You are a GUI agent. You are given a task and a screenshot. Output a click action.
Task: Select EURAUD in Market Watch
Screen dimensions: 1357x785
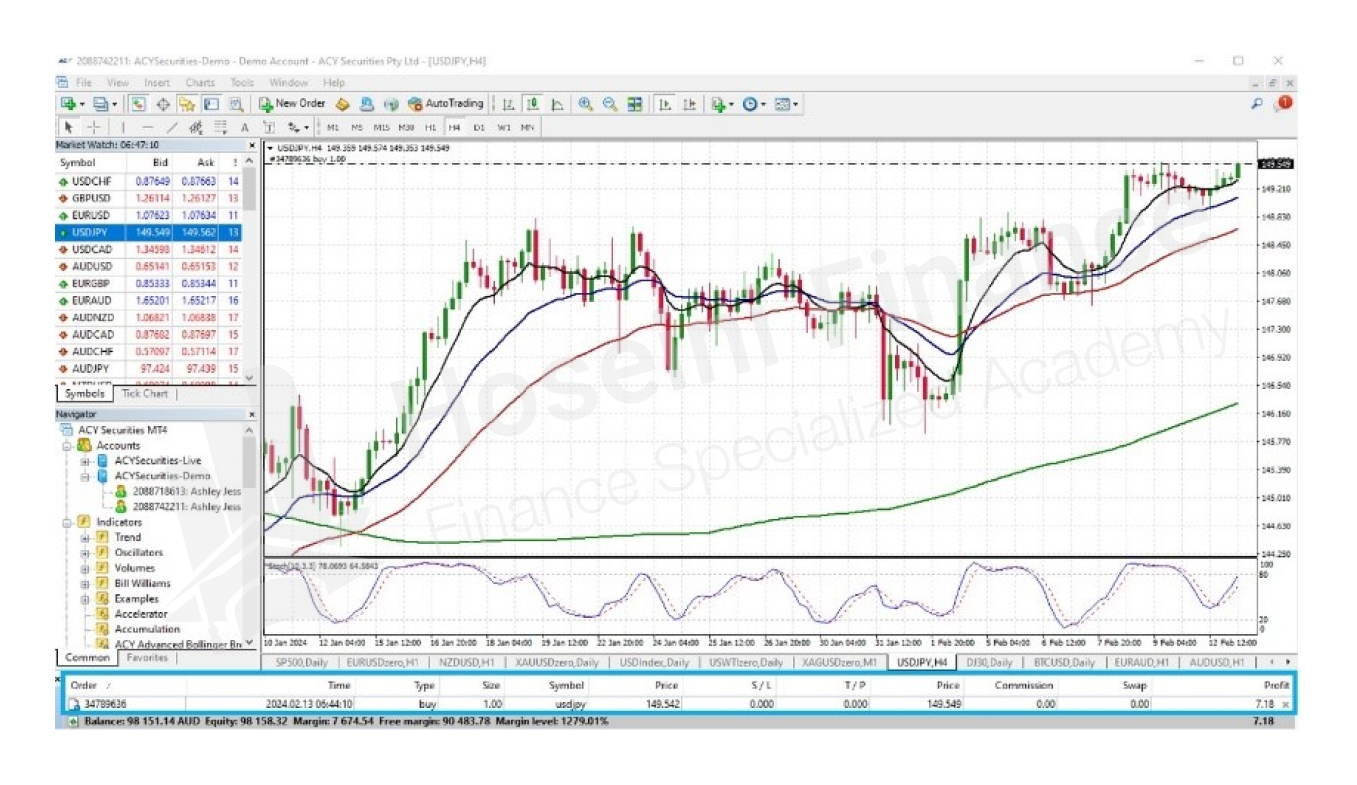[x=149, y=300]
